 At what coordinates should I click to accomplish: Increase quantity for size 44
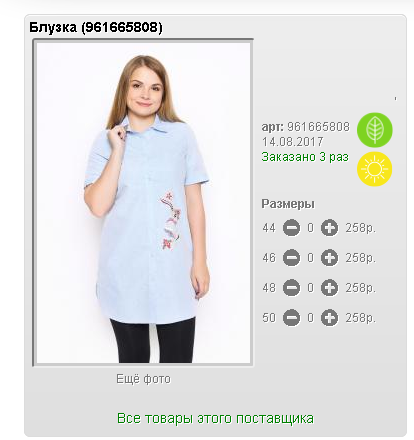(x=329, y=228)
